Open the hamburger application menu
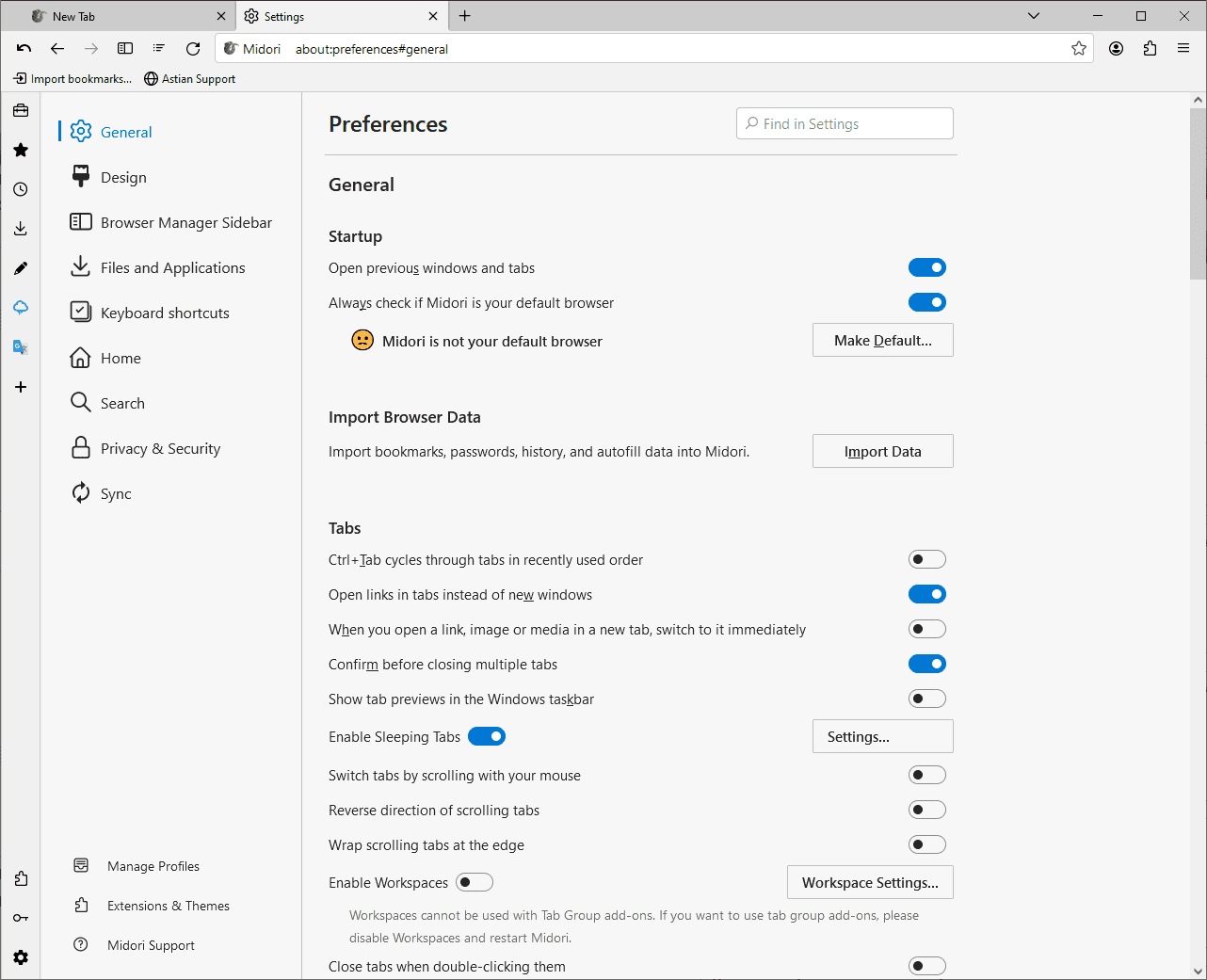1207x980 pixels. 1183,49
